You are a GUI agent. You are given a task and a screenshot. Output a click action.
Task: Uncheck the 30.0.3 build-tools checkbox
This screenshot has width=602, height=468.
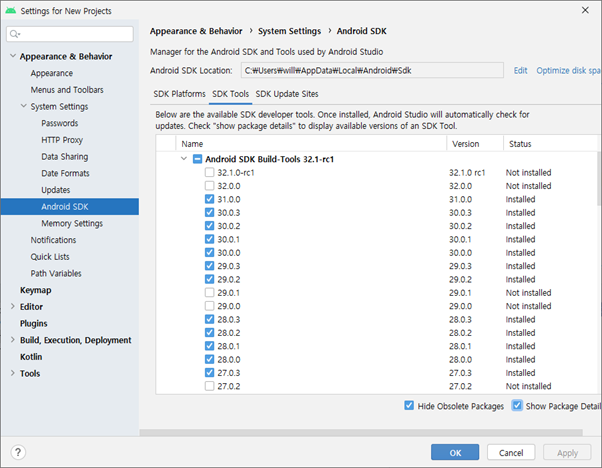coord(209,212)
